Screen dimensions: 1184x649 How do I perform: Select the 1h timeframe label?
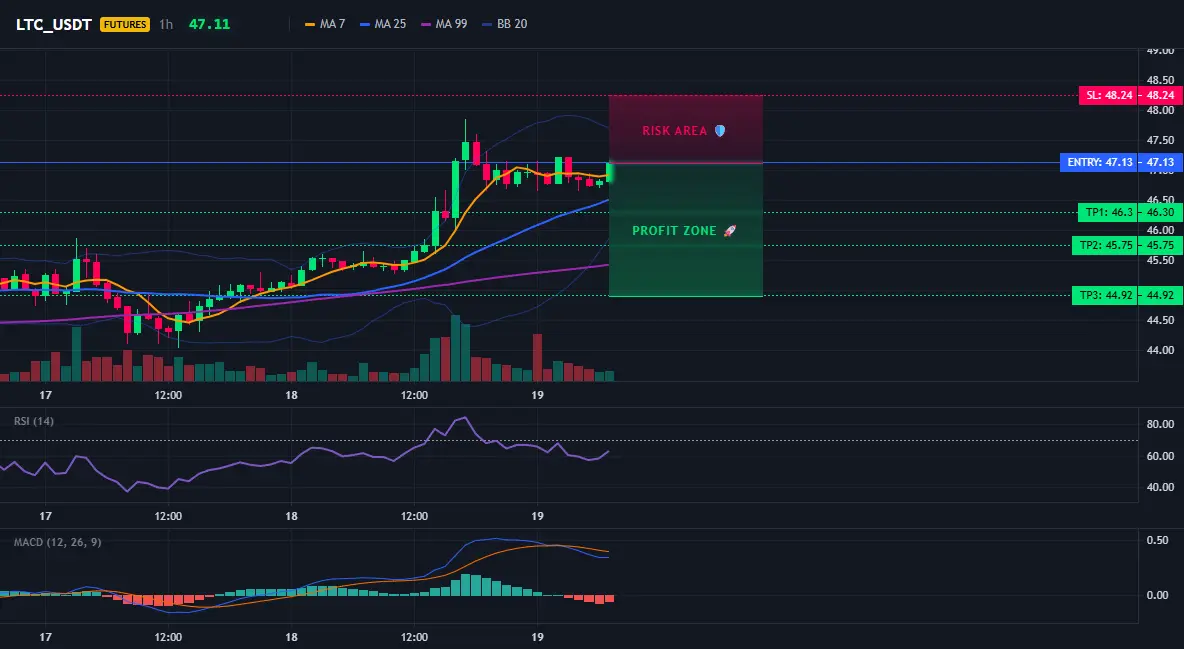166,24
